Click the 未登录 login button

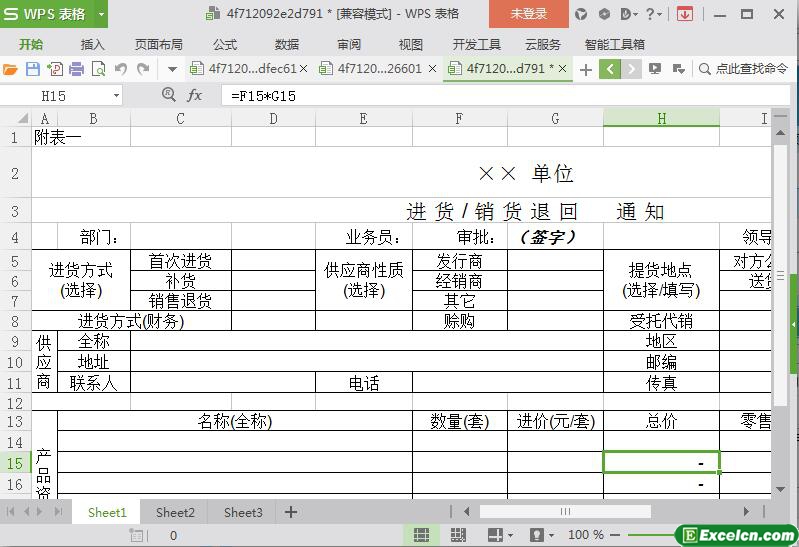click(x=528, y=14)
